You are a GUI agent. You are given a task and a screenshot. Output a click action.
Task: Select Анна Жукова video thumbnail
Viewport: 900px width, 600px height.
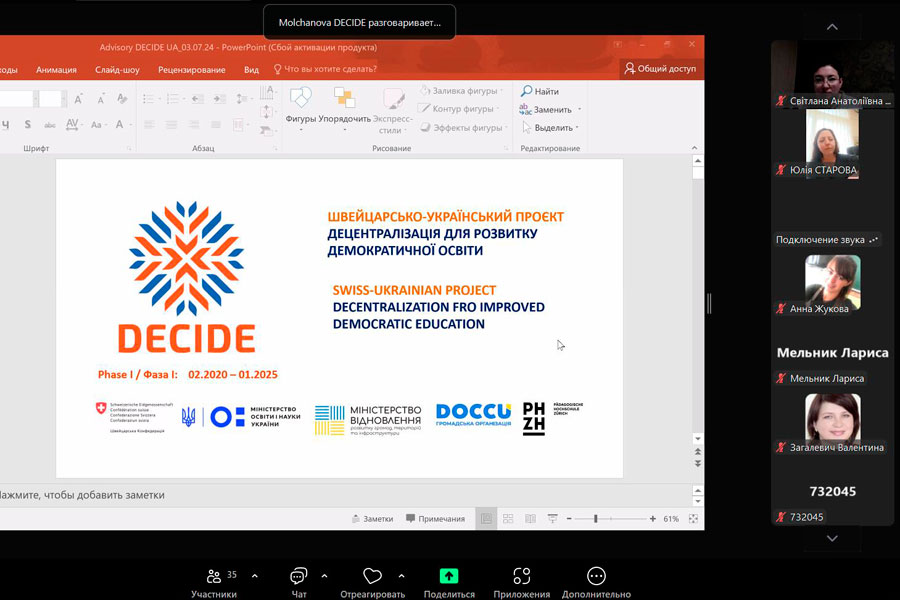832,284
